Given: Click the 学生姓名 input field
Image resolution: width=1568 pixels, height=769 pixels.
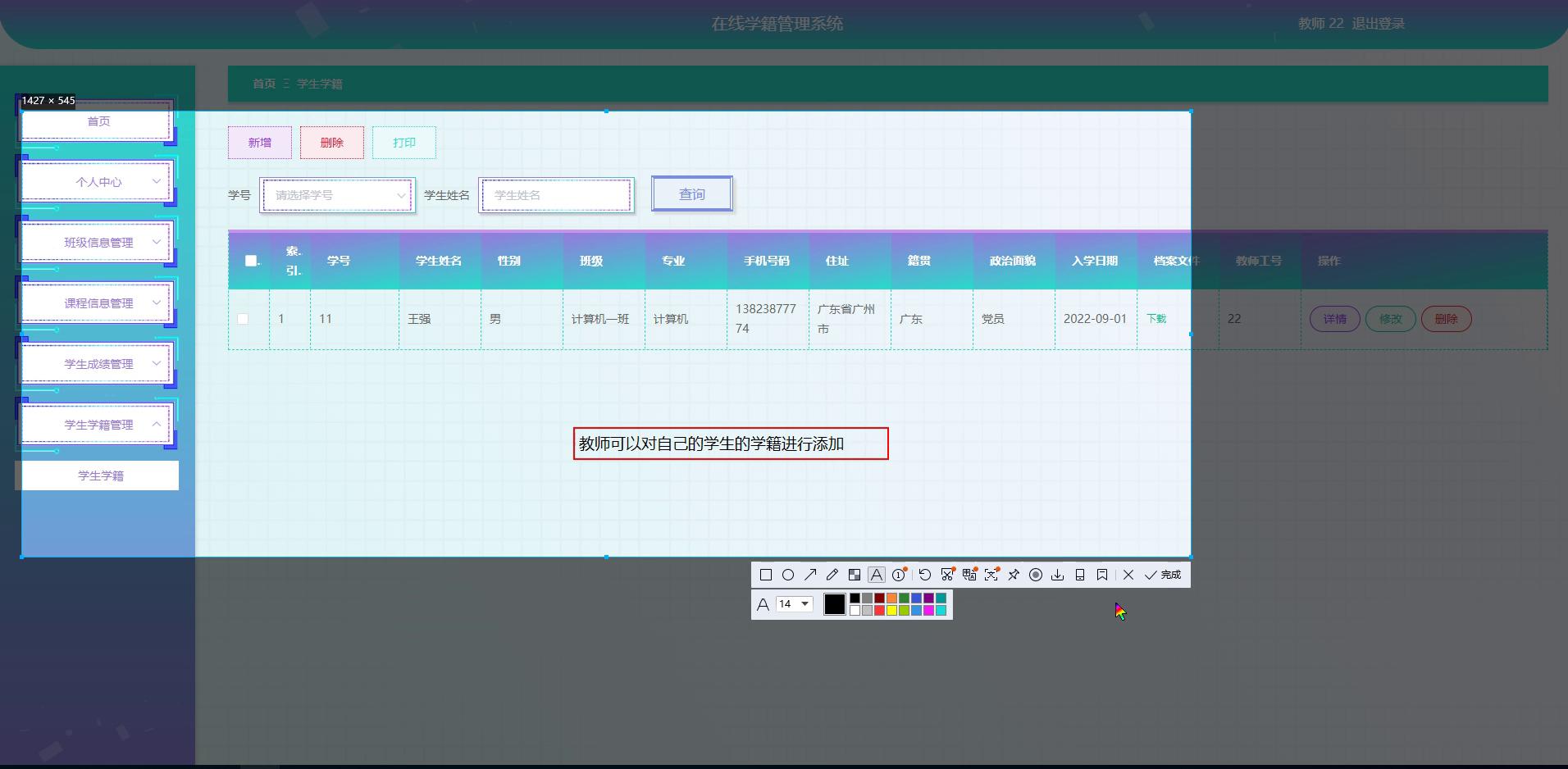Looking at the screenshot, I should point(556,195).
